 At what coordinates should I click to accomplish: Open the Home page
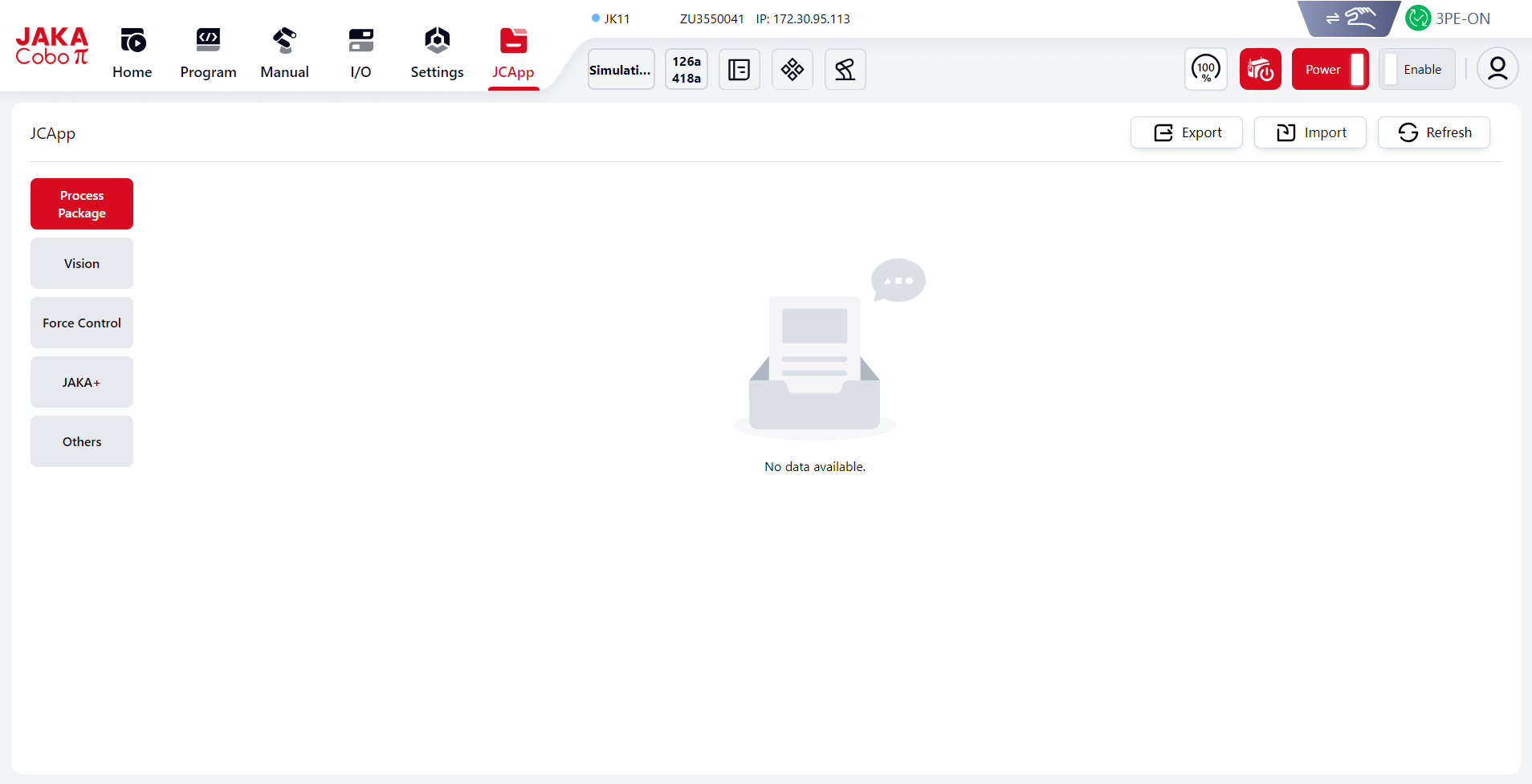point(132,54)
